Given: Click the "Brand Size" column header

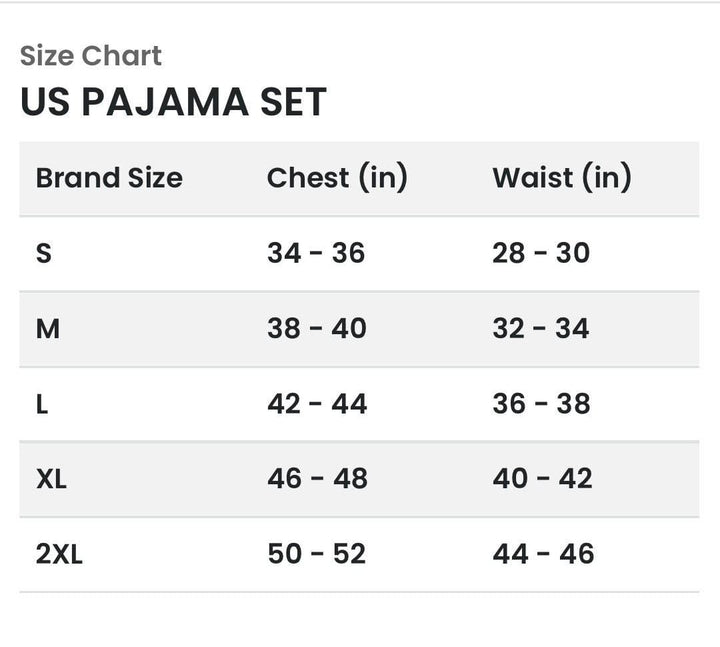Looking at the screenshot, I should click(109, 178).
